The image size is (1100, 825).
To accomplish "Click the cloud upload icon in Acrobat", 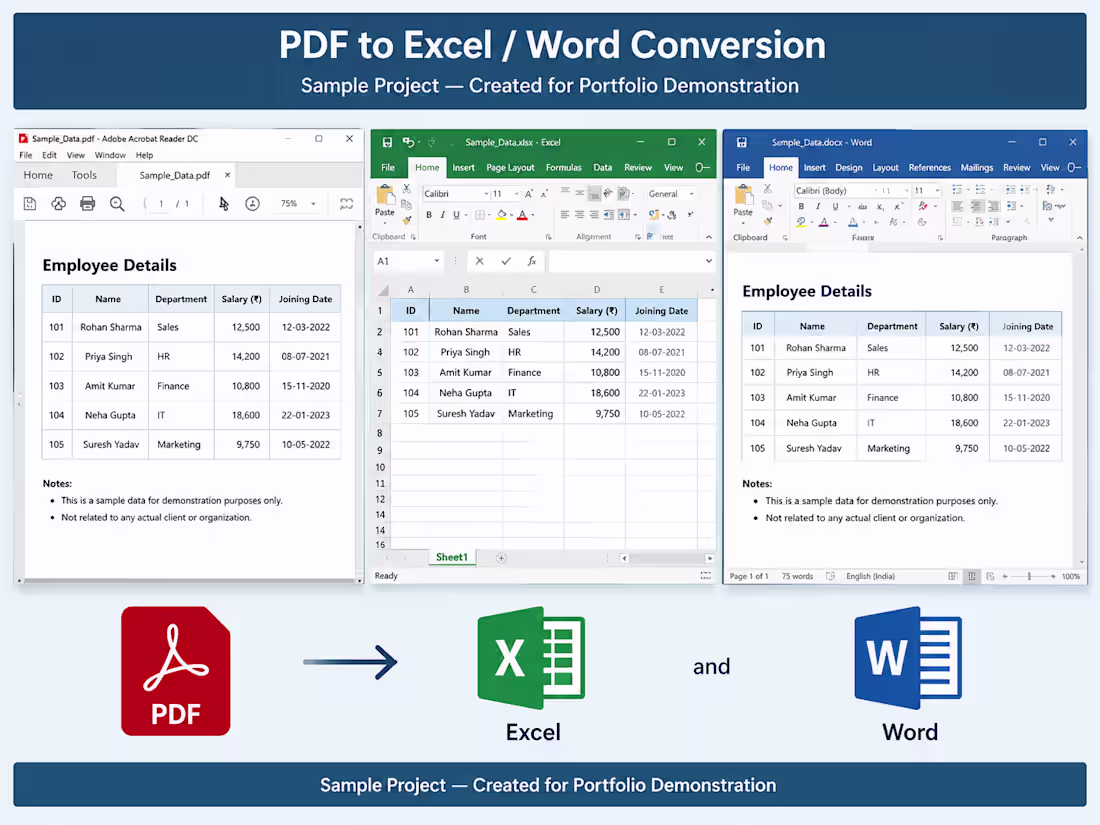I will [58, 203].
